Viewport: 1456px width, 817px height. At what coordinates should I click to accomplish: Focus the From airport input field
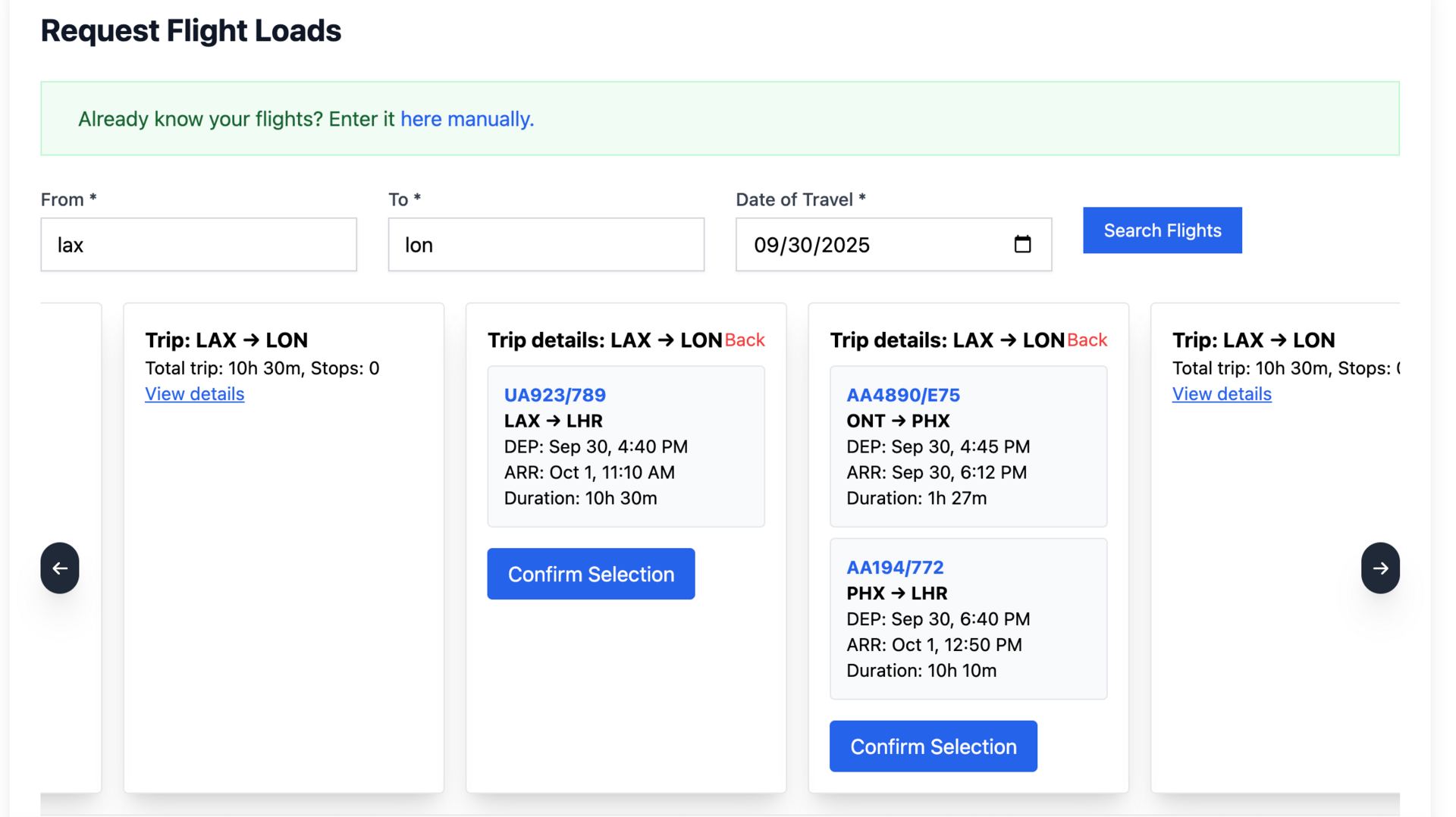(x=199, y=245)
